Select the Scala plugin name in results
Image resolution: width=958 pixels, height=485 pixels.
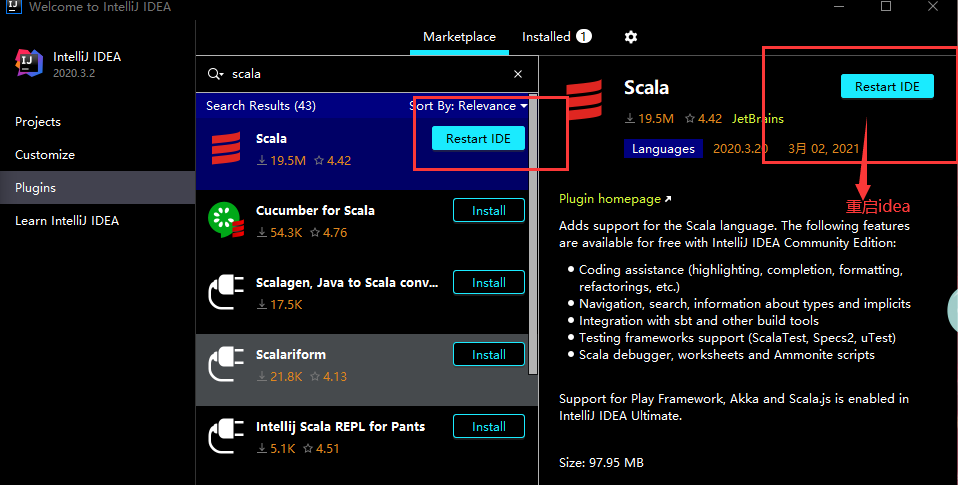[x=271, y=139]
